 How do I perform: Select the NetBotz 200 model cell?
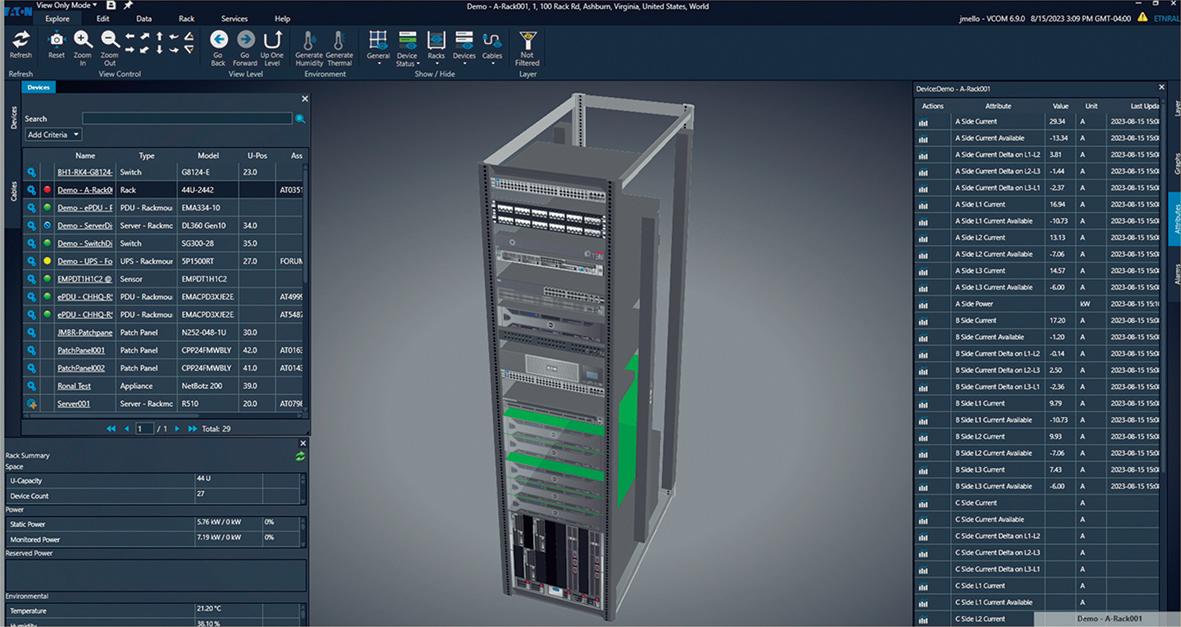(x=208, y=386)
